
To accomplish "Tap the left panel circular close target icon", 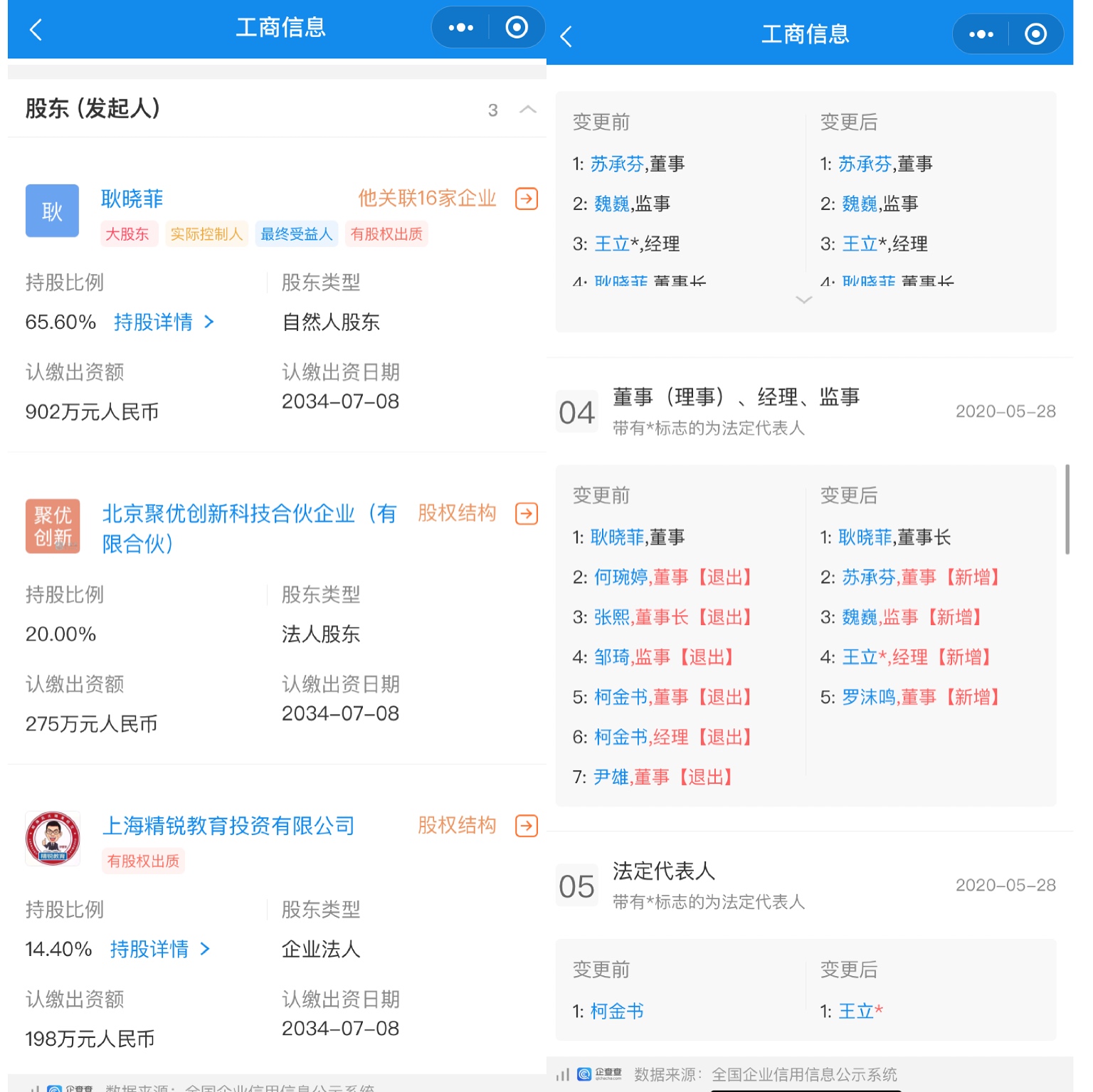I will coord(517,28).
